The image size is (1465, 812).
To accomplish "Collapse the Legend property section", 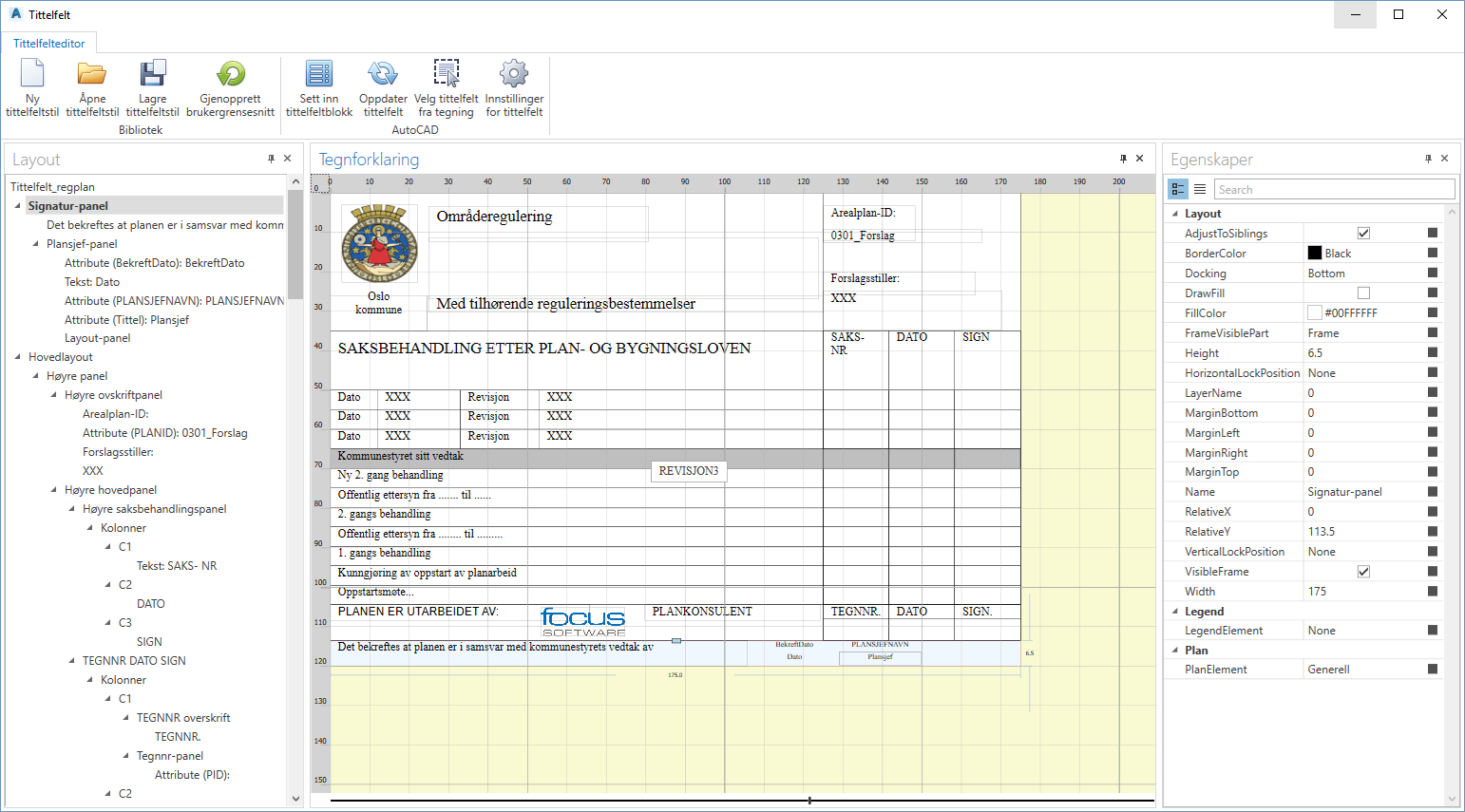I will coord(1175,612).
